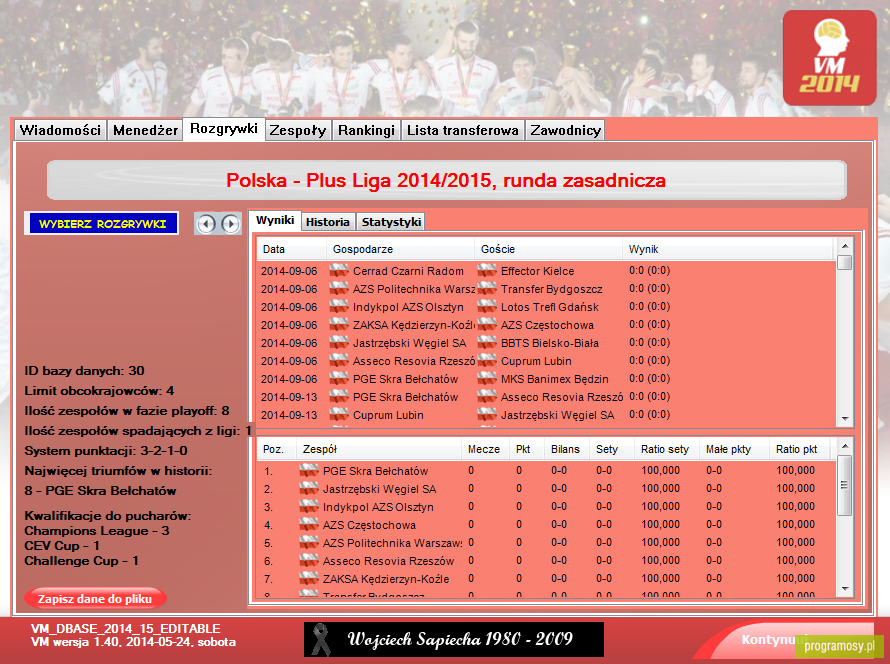Click flag beside PGE Skra Bełchatów in standings
This screenshot has width=890, height=664.
point(309,470)
